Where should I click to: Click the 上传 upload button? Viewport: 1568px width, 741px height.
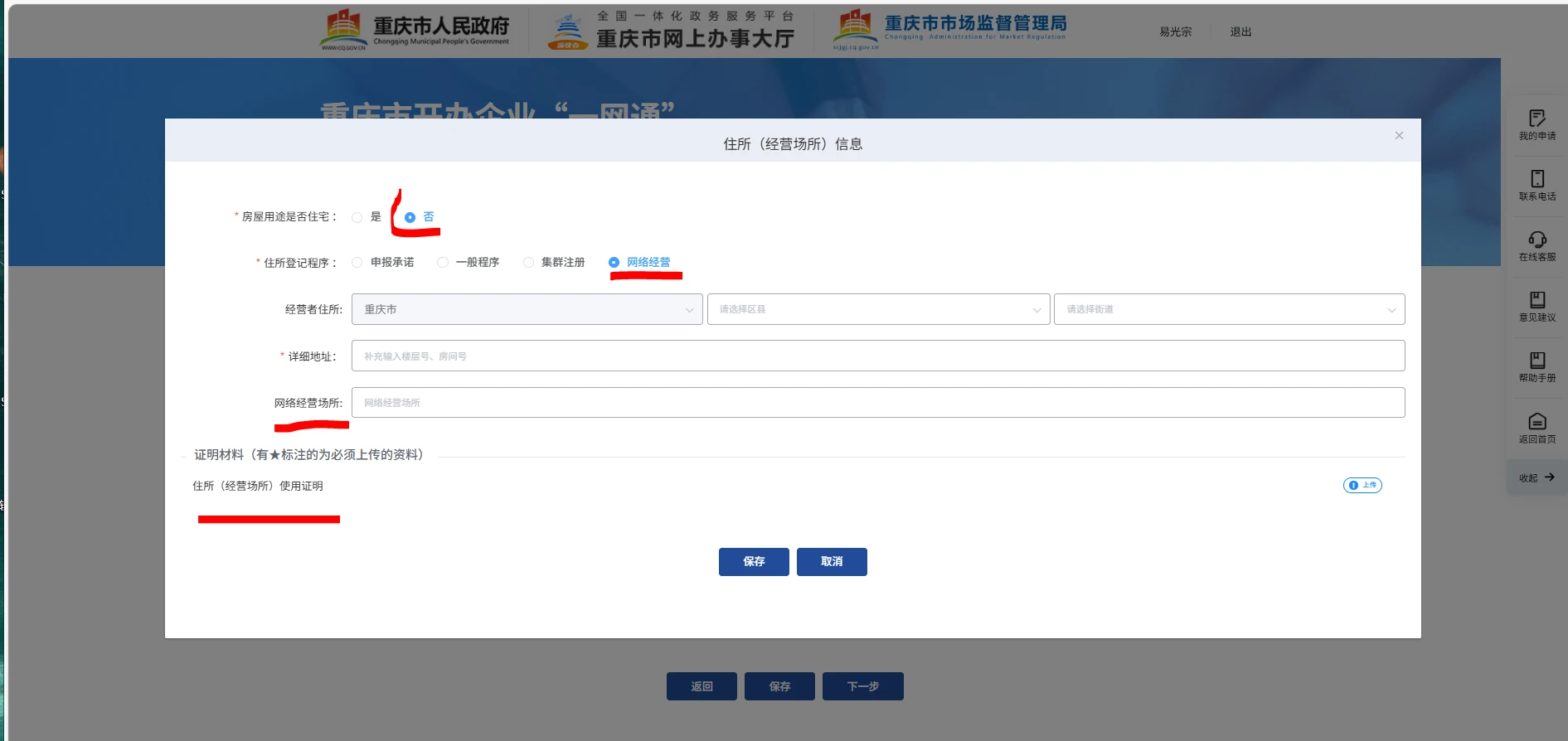1362,486
